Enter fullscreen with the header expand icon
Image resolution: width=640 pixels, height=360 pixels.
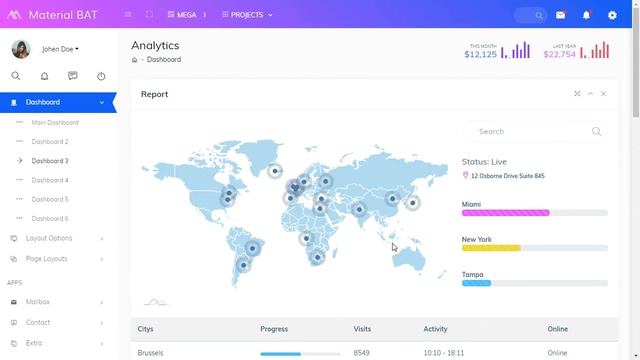coord(149,14)
